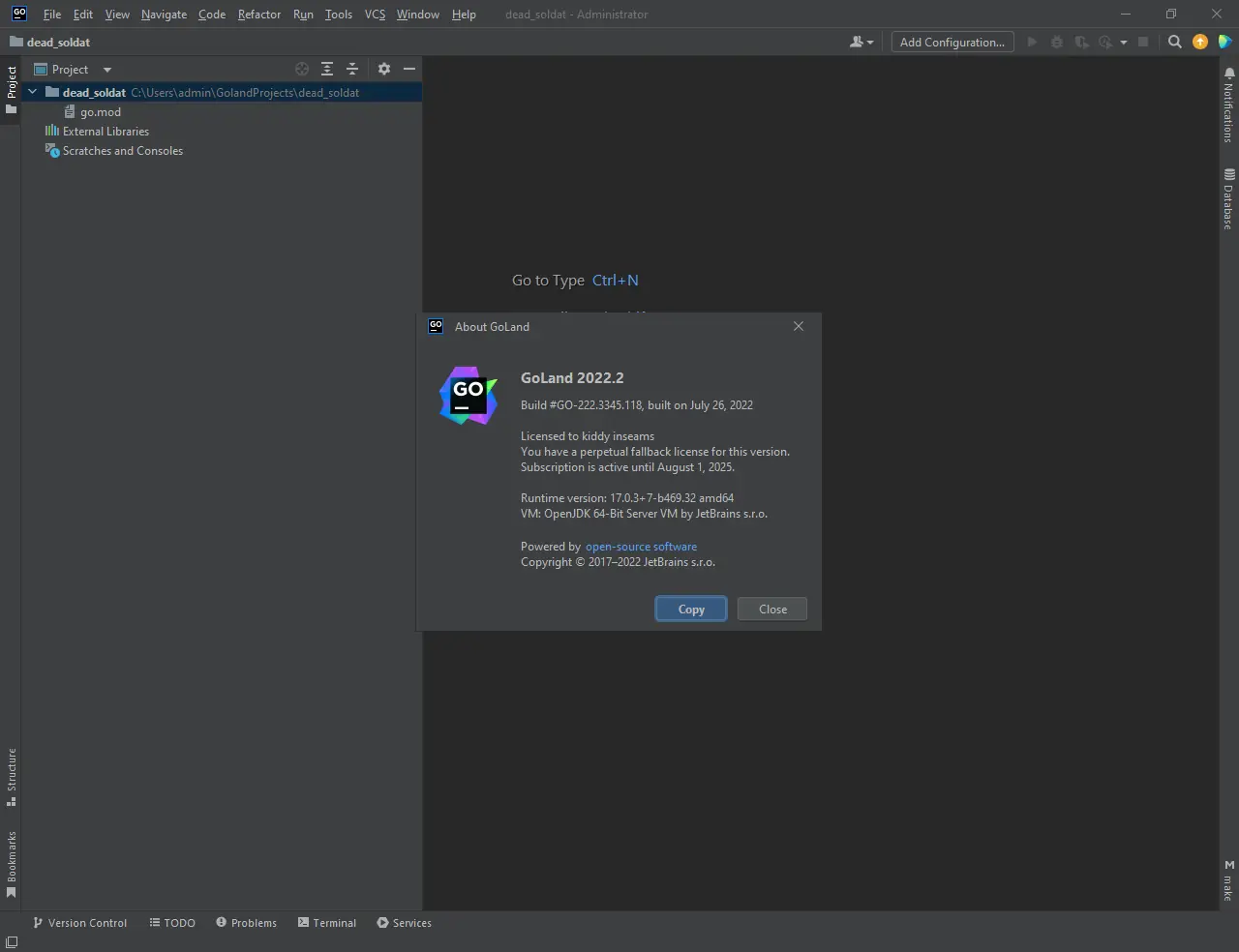
Task: Click the Profiler run icon in toolbar
Action: 1105,43
